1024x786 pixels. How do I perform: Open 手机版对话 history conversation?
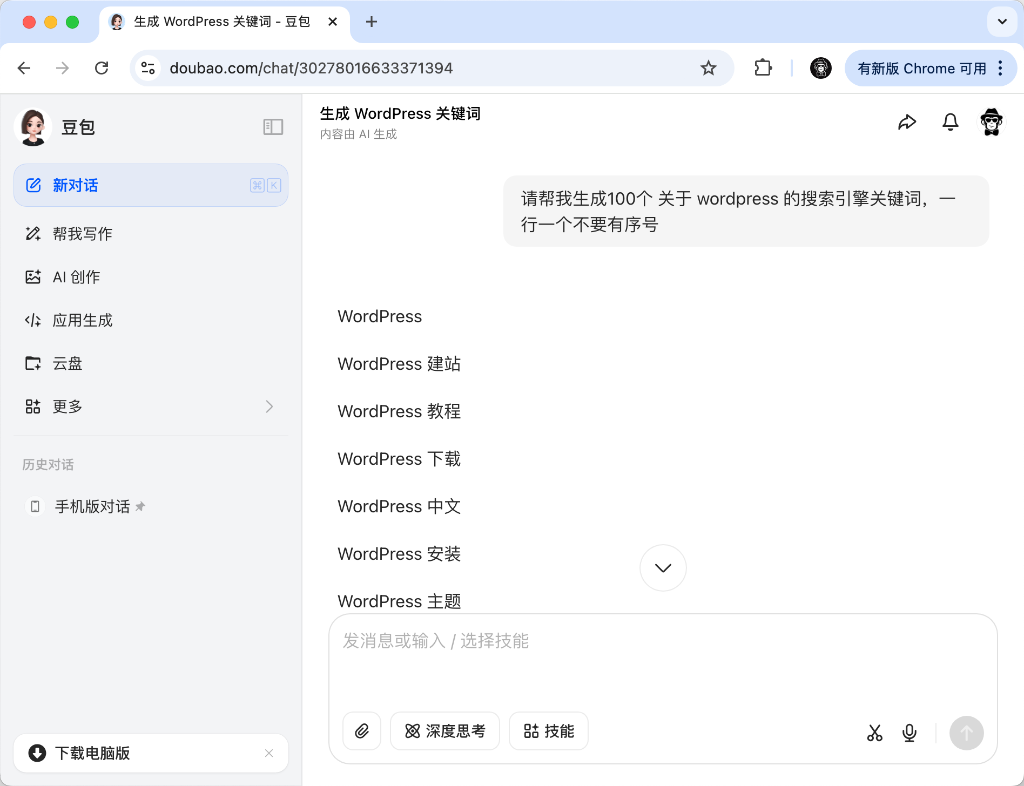92,506
